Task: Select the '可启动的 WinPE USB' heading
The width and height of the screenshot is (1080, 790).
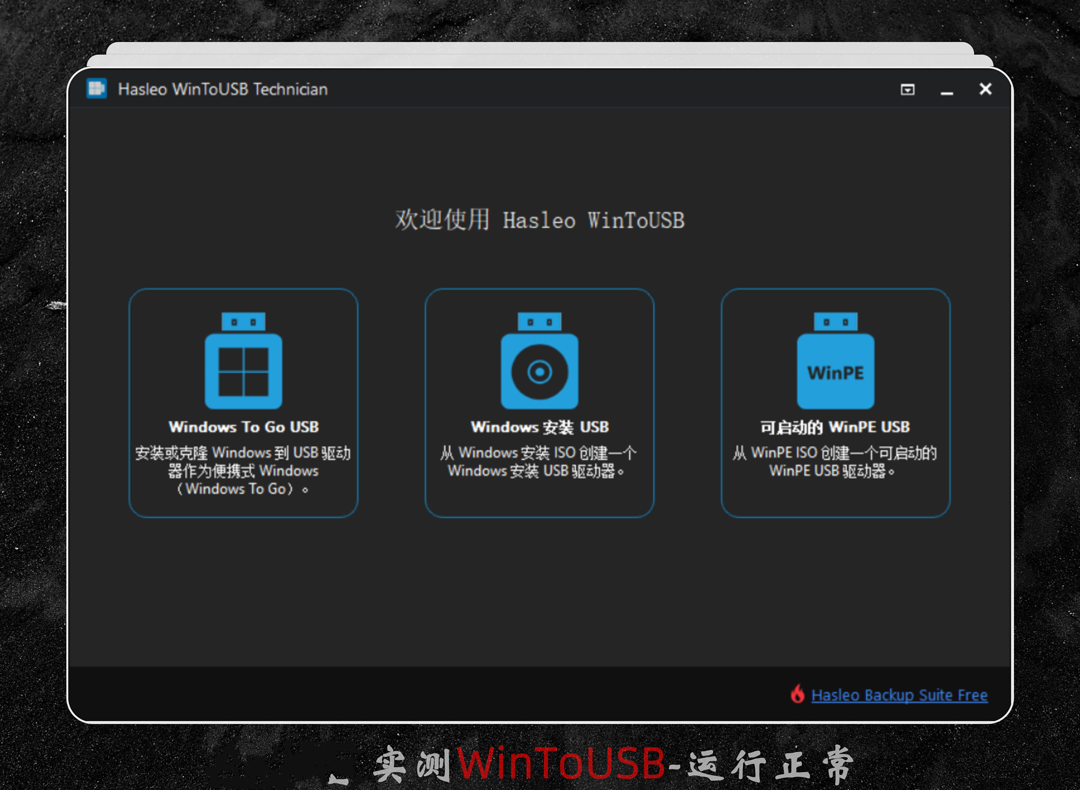Action: [x=835, y=427]
